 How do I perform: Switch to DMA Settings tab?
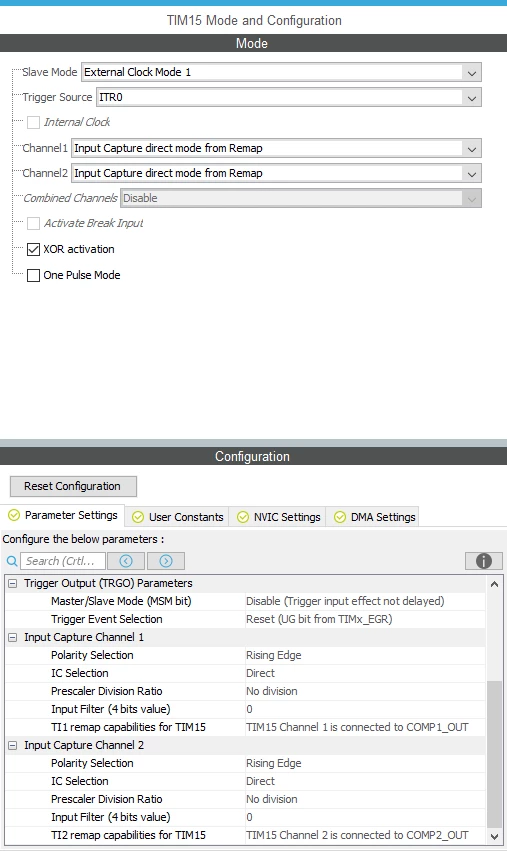375,517
